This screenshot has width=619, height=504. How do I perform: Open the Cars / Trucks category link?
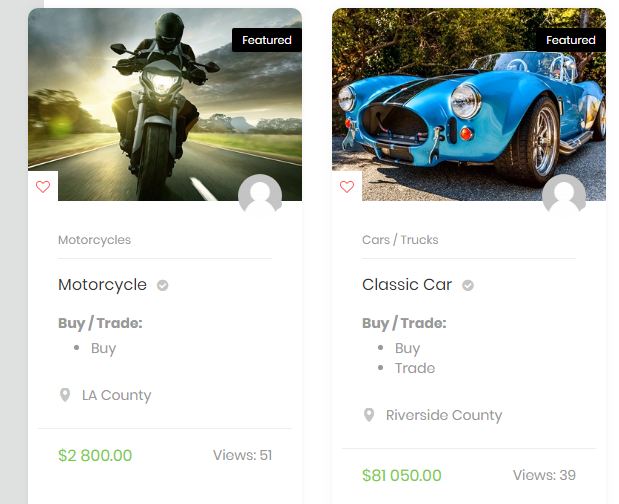tap(400, 240)
